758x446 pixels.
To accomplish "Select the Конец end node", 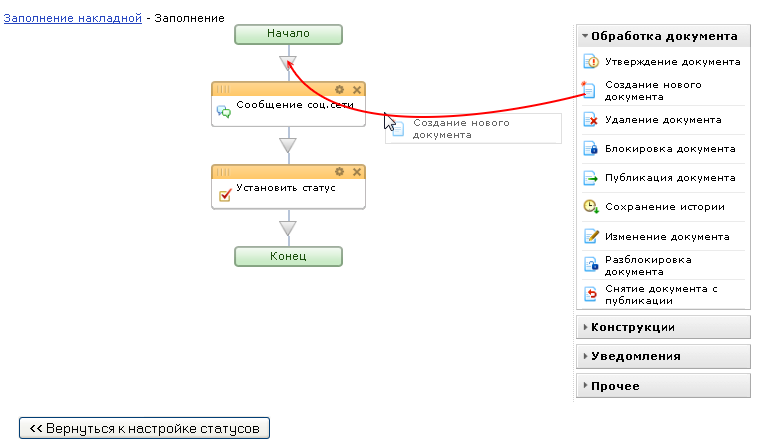I will [288, 256].
